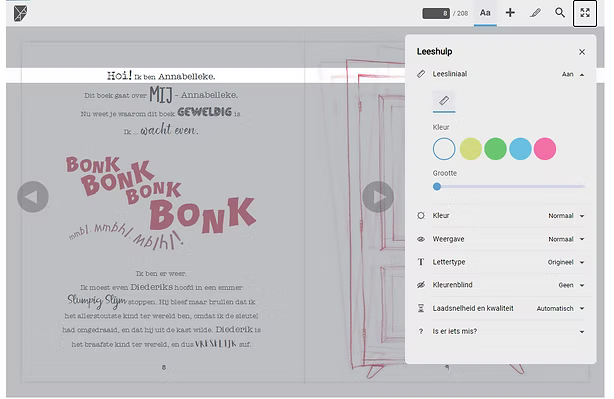The height and width of the screenshot is (399, 614).
Task: Go to the next page arrow
Action: click(x=378, y=197)
